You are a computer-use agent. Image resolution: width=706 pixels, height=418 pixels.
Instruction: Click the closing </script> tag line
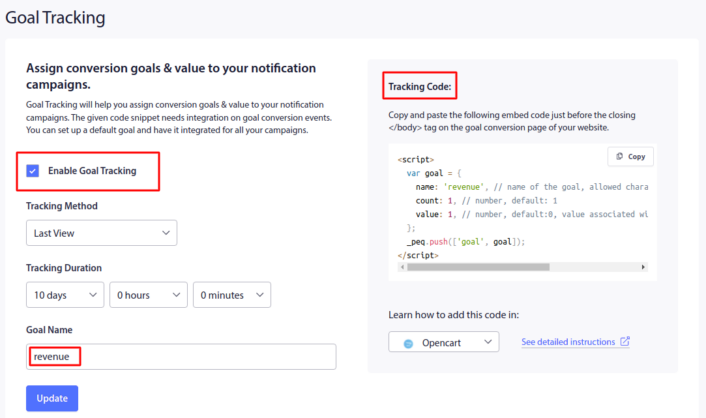click(x=418, y=255)
